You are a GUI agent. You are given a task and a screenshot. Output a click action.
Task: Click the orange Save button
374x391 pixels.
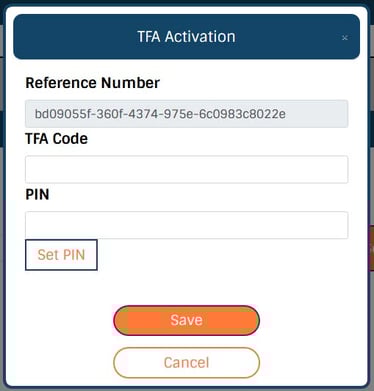tap(187, 320)
